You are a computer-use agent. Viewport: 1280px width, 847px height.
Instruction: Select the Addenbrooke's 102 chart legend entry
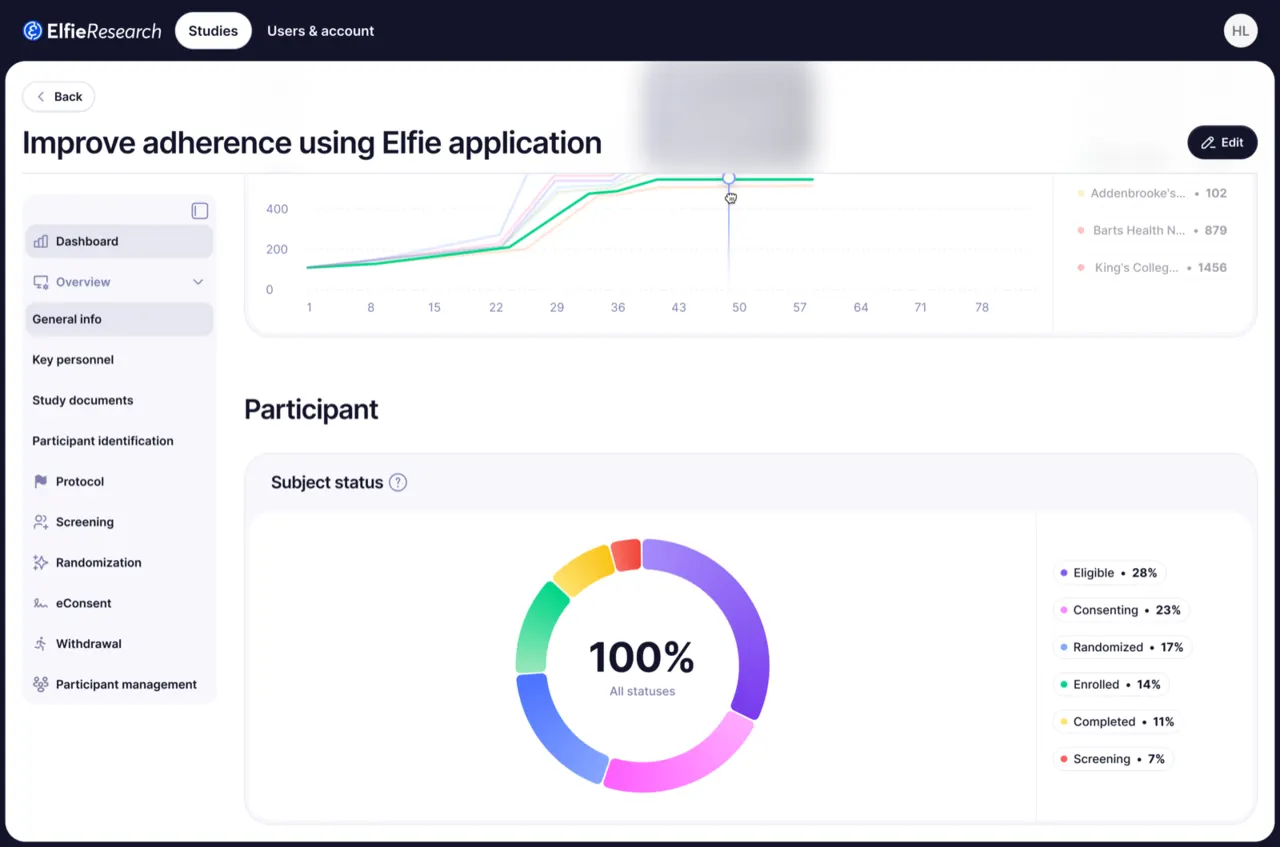pos(1152,193)
